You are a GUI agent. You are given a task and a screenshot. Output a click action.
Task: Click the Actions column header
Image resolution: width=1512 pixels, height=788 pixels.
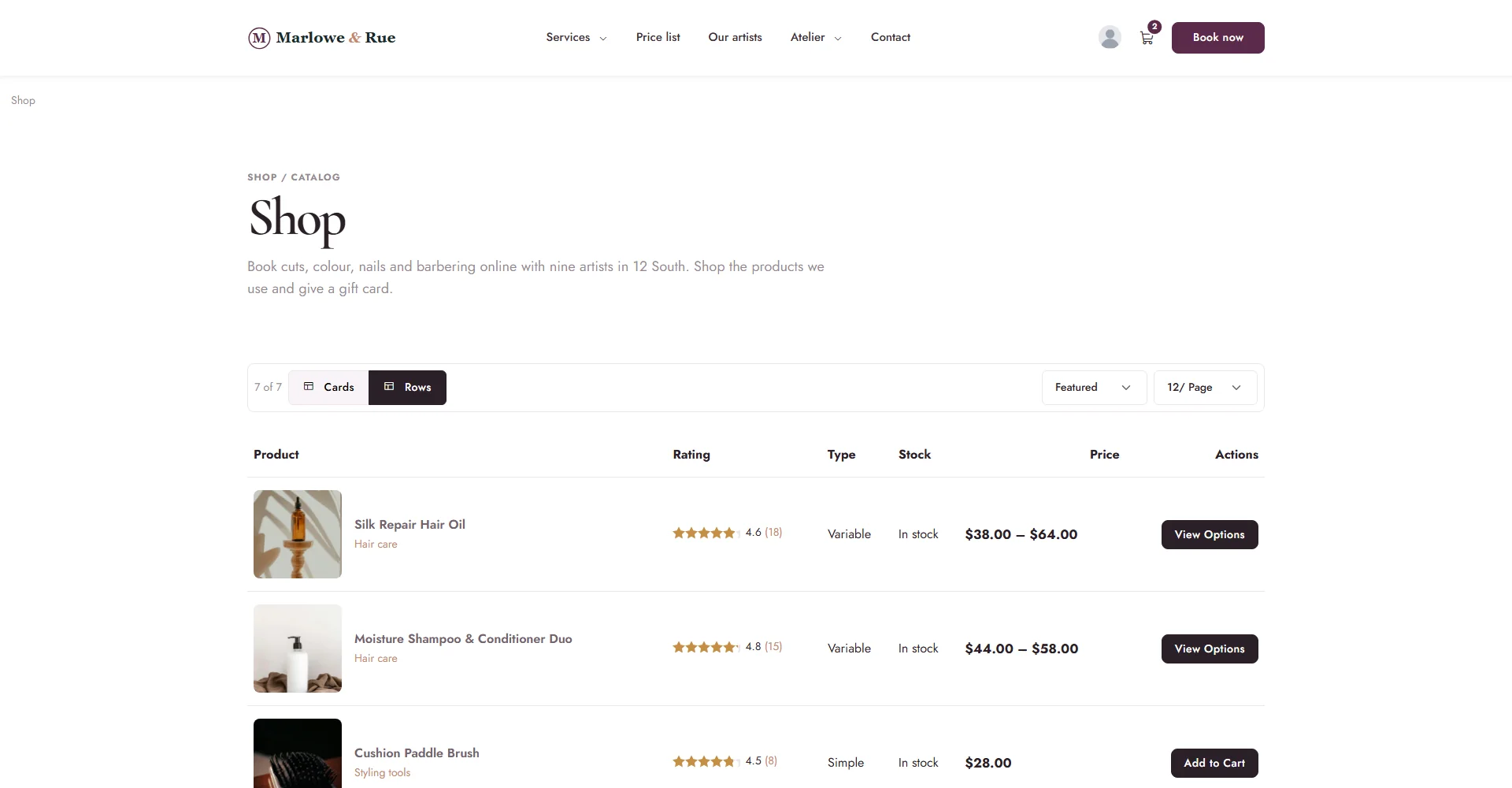1236,455
